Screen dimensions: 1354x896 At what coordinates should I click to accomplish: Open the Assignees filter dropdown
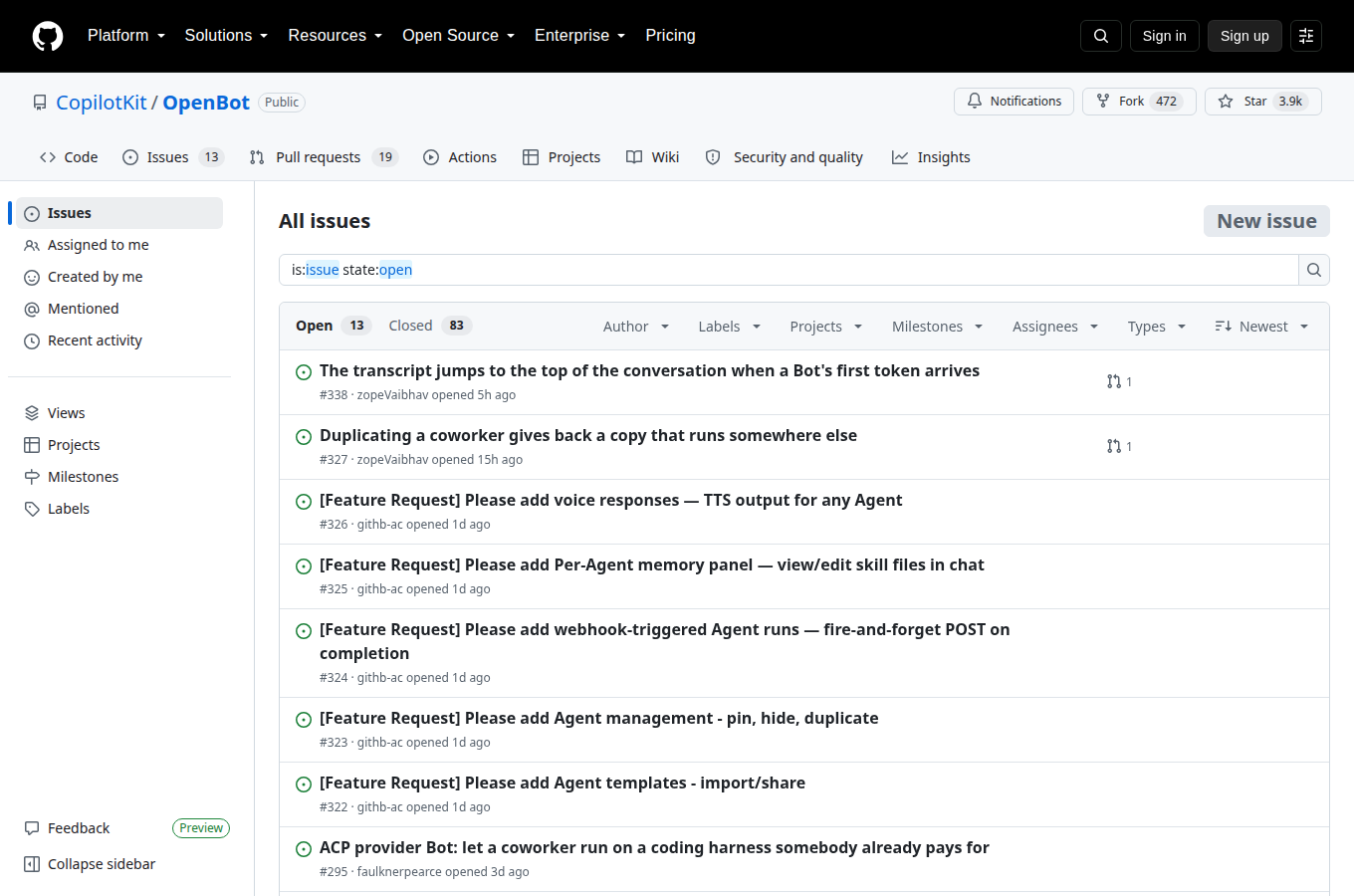tap(1055, 327)
